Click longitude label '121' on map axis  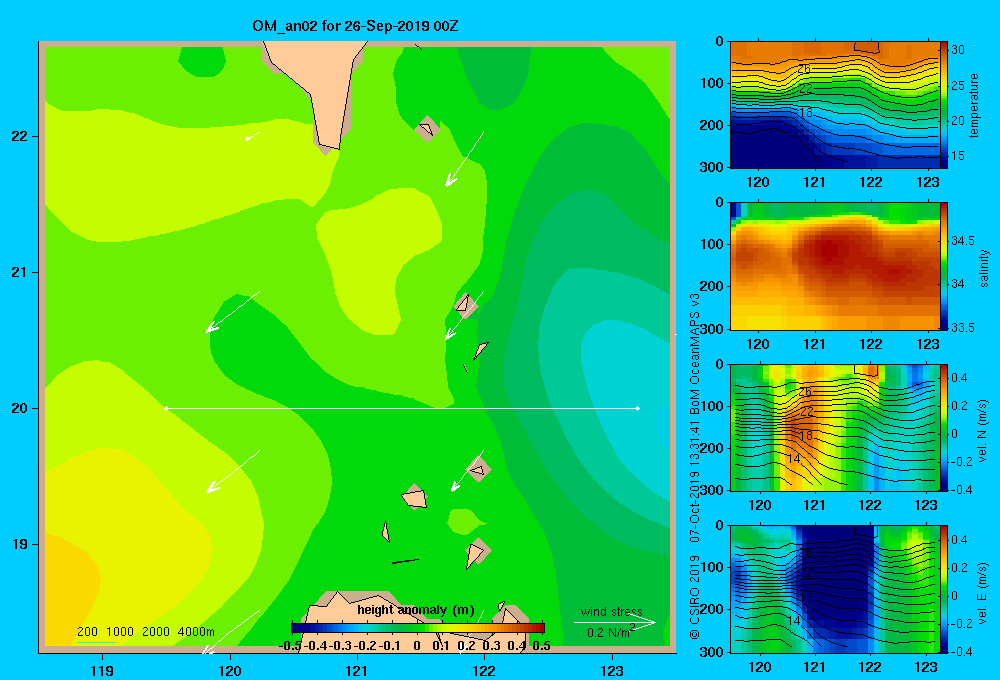point(357,671)
